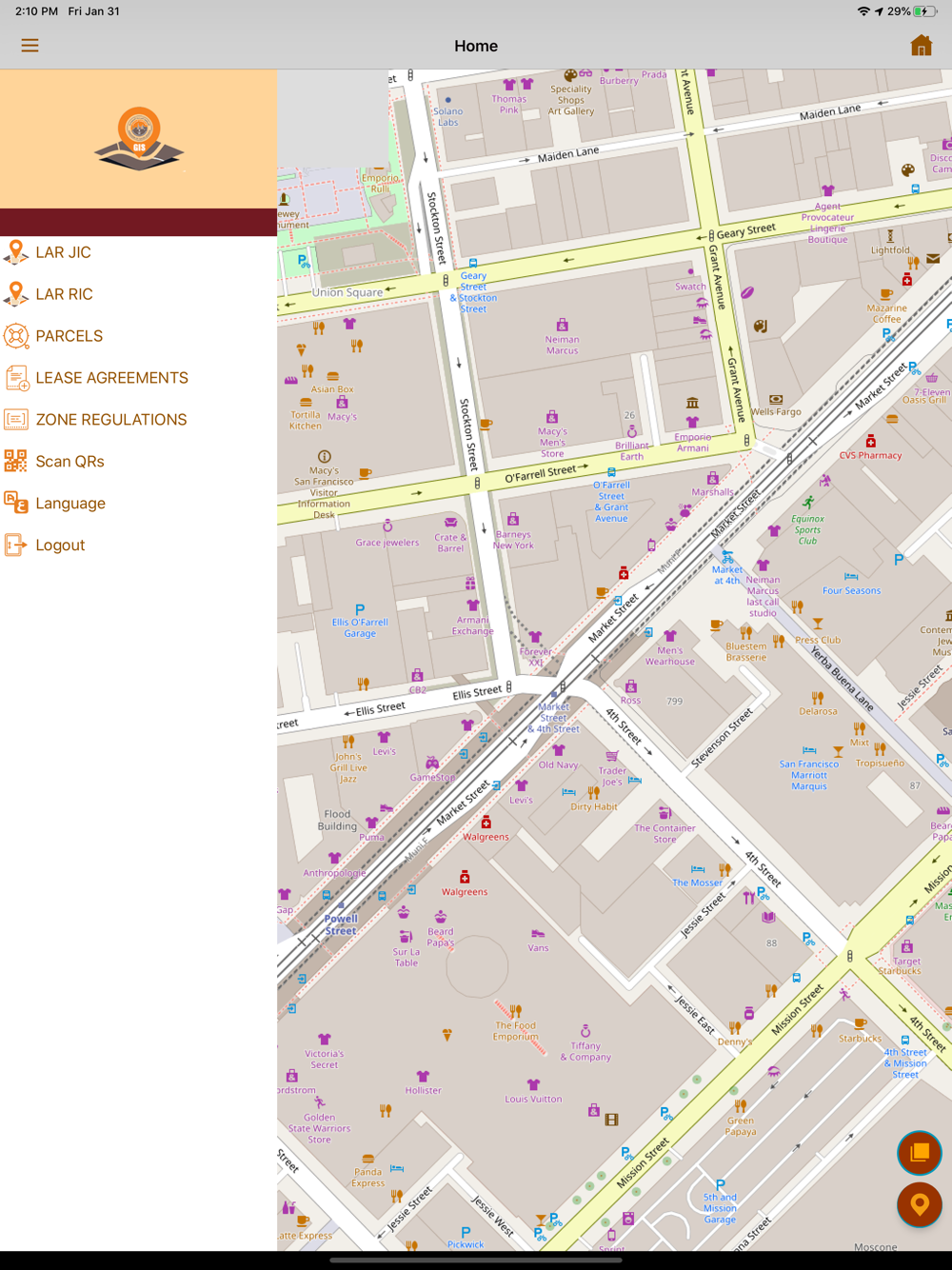The width and height of the screenshot is (952, 1270).
Task: Open the map layers round button
Action: click(x=920, y=1153)
